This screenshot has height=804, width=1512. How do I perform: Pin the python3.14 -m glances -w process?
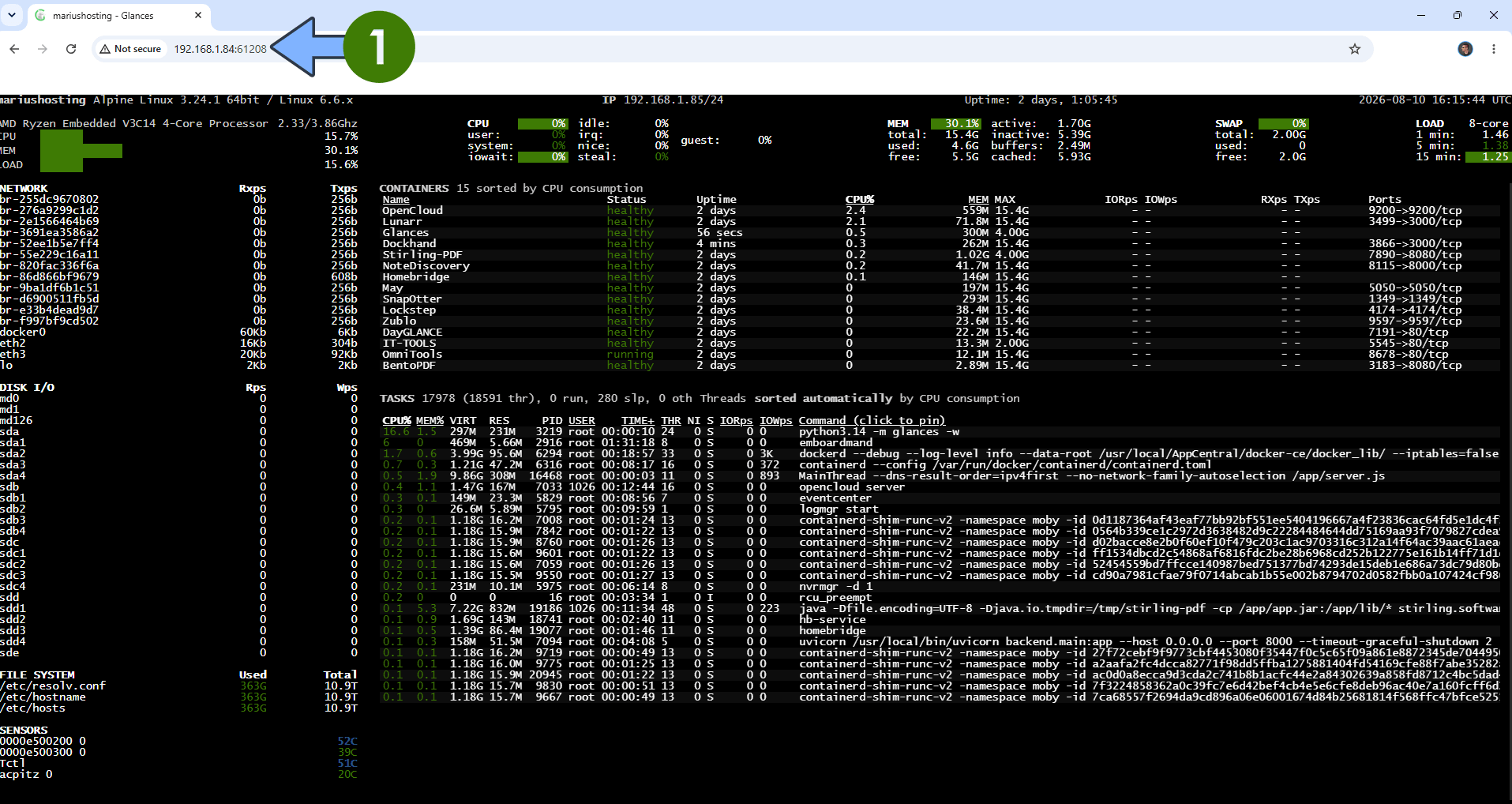pos(880,432)
